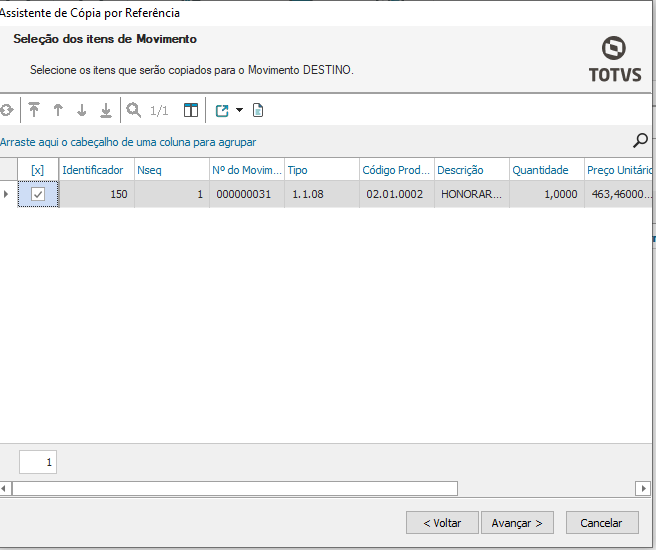Click the document report icon
The image size is (656, 550).
click(258, 110)
